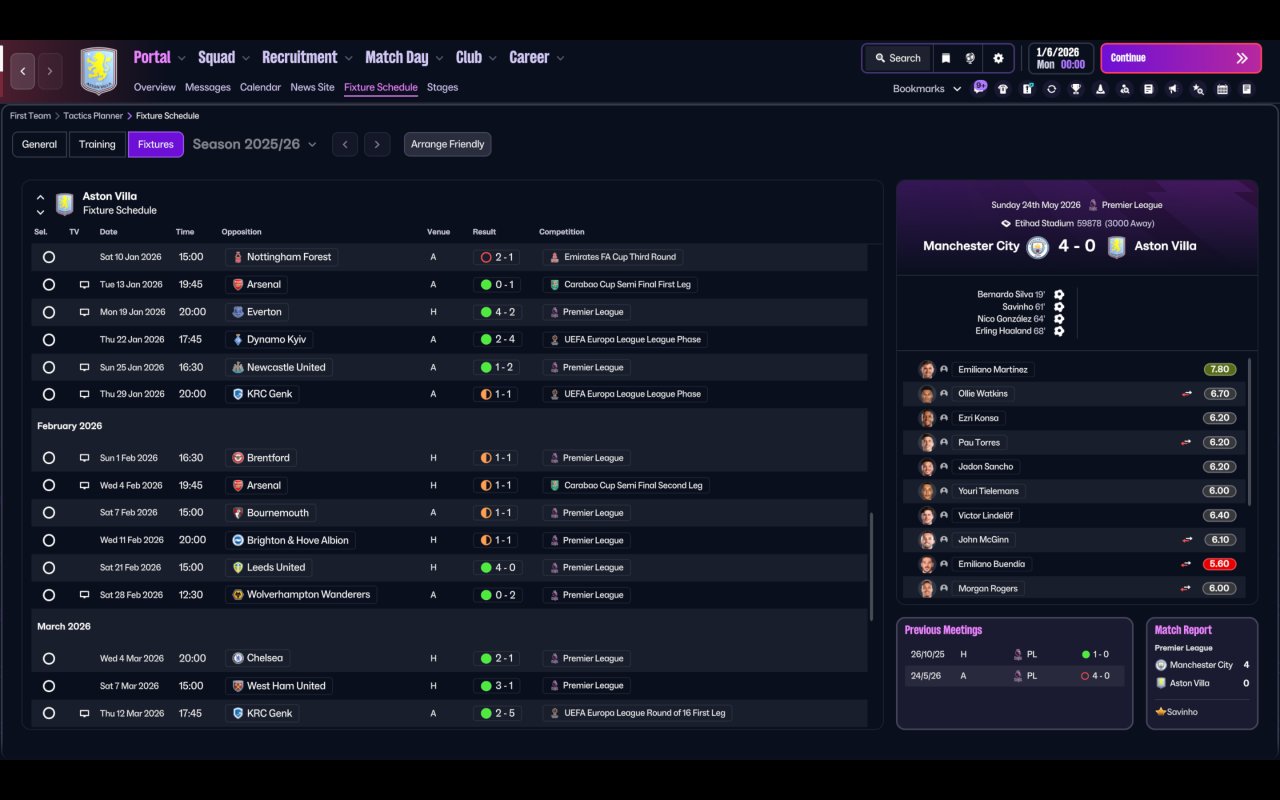Open the settings gear in top bar
1280x800 pixels.
point(998,58)
